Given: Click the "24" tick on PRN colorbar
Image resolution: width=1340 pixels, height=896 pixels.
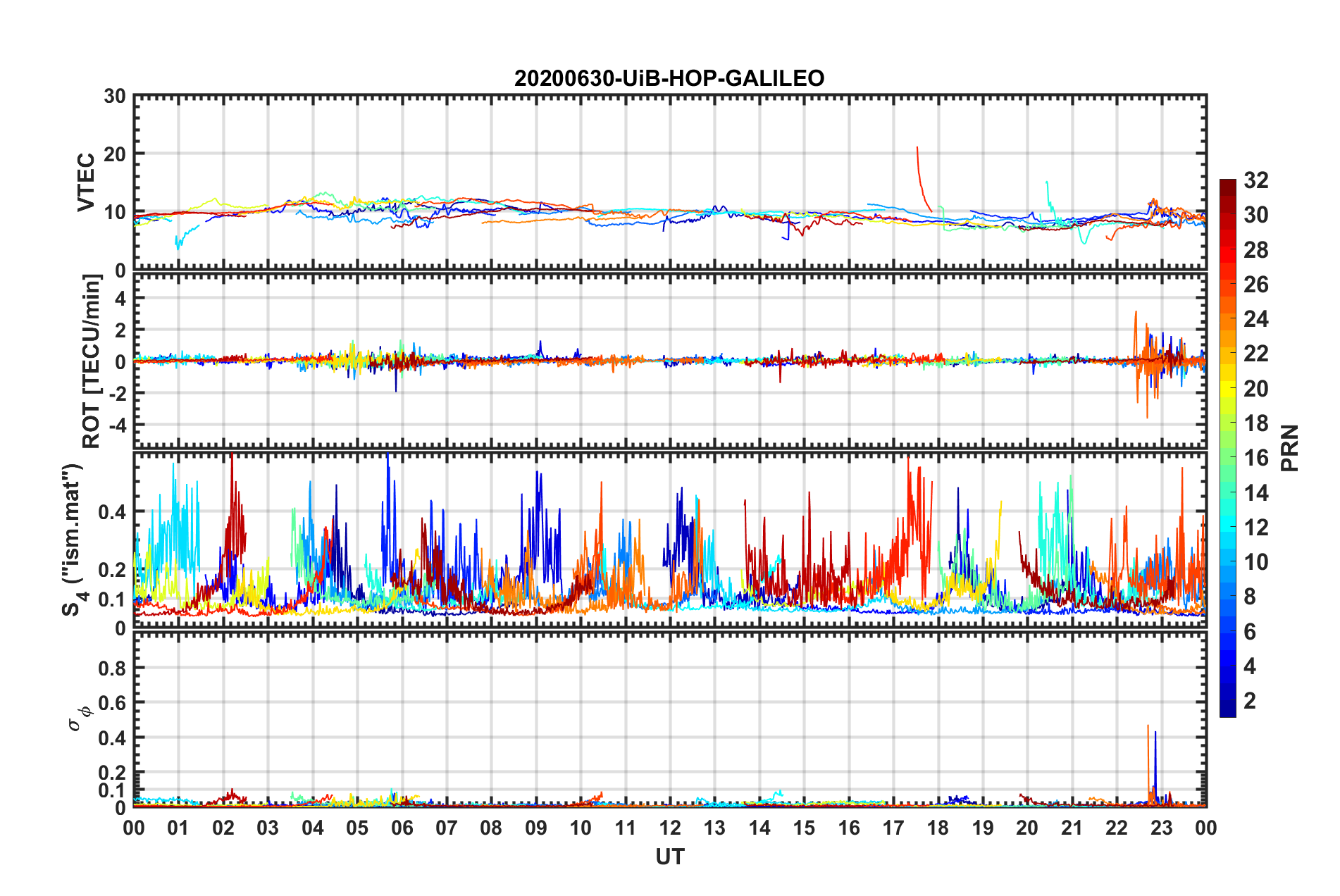Looking at the screenshot, I should tap(1255, 319).
